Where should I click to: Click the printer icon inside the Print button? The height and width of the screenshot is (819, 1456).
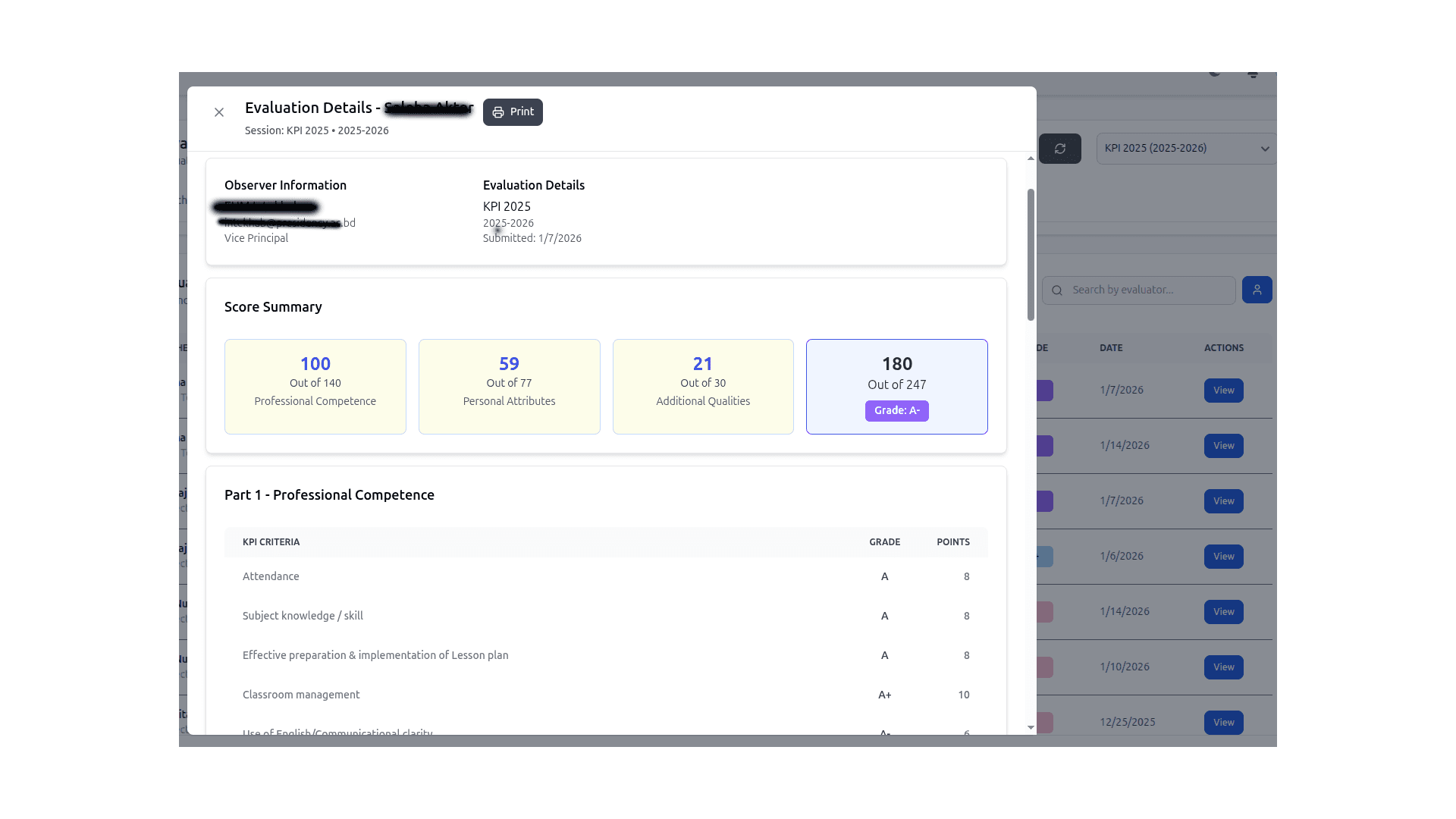pyautogui.click(x=498, y=111)
